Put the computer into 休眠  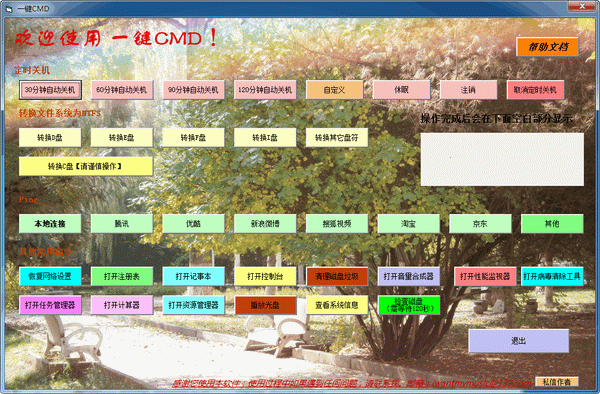click(401, 90)
